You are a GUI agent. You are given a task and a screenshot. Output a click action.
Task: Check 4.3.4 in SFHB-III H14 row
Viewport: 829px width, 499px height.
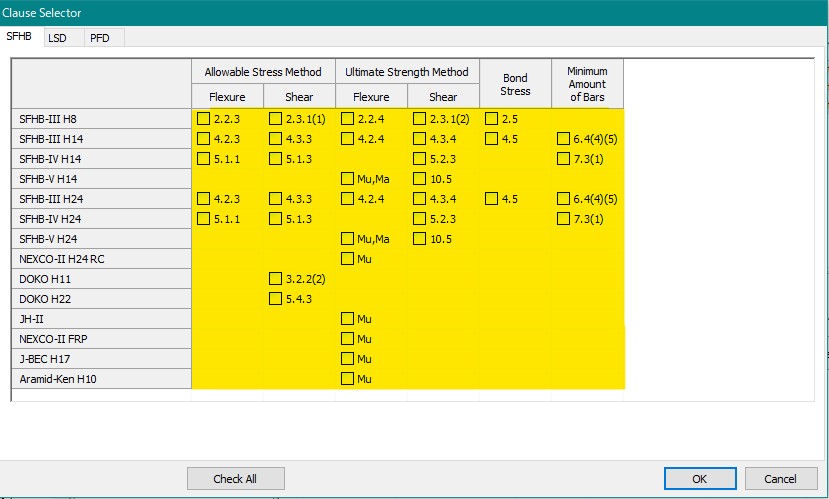tap(419, 138)
